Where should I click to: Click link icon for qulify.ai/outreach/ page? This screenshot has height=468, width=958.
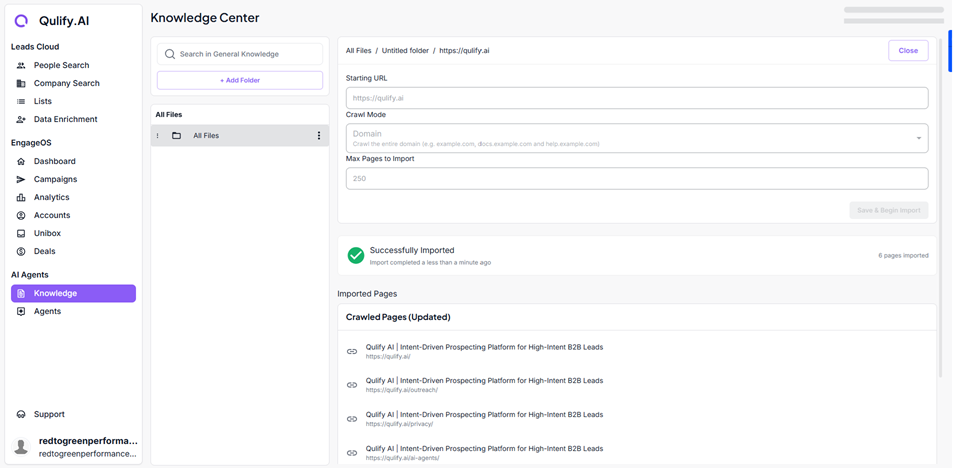(x=352, y=385)
